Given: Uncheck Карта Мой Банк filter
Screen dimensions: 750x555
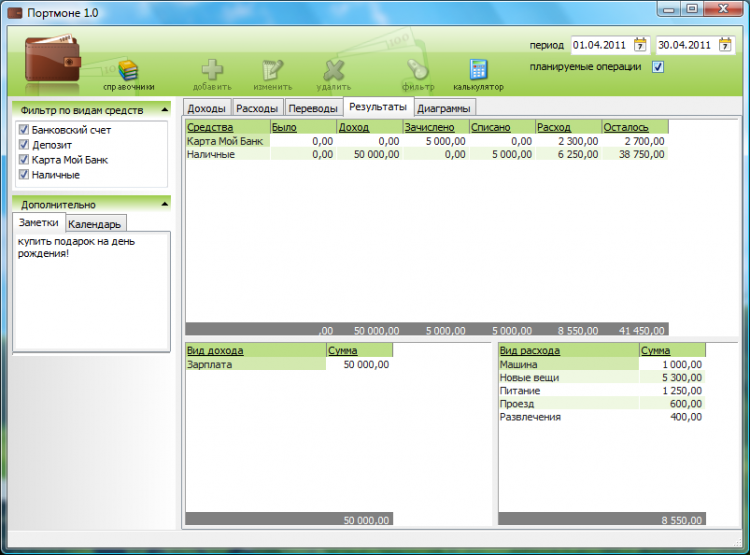Looking at the screenshot, I should tap(23, 159).
